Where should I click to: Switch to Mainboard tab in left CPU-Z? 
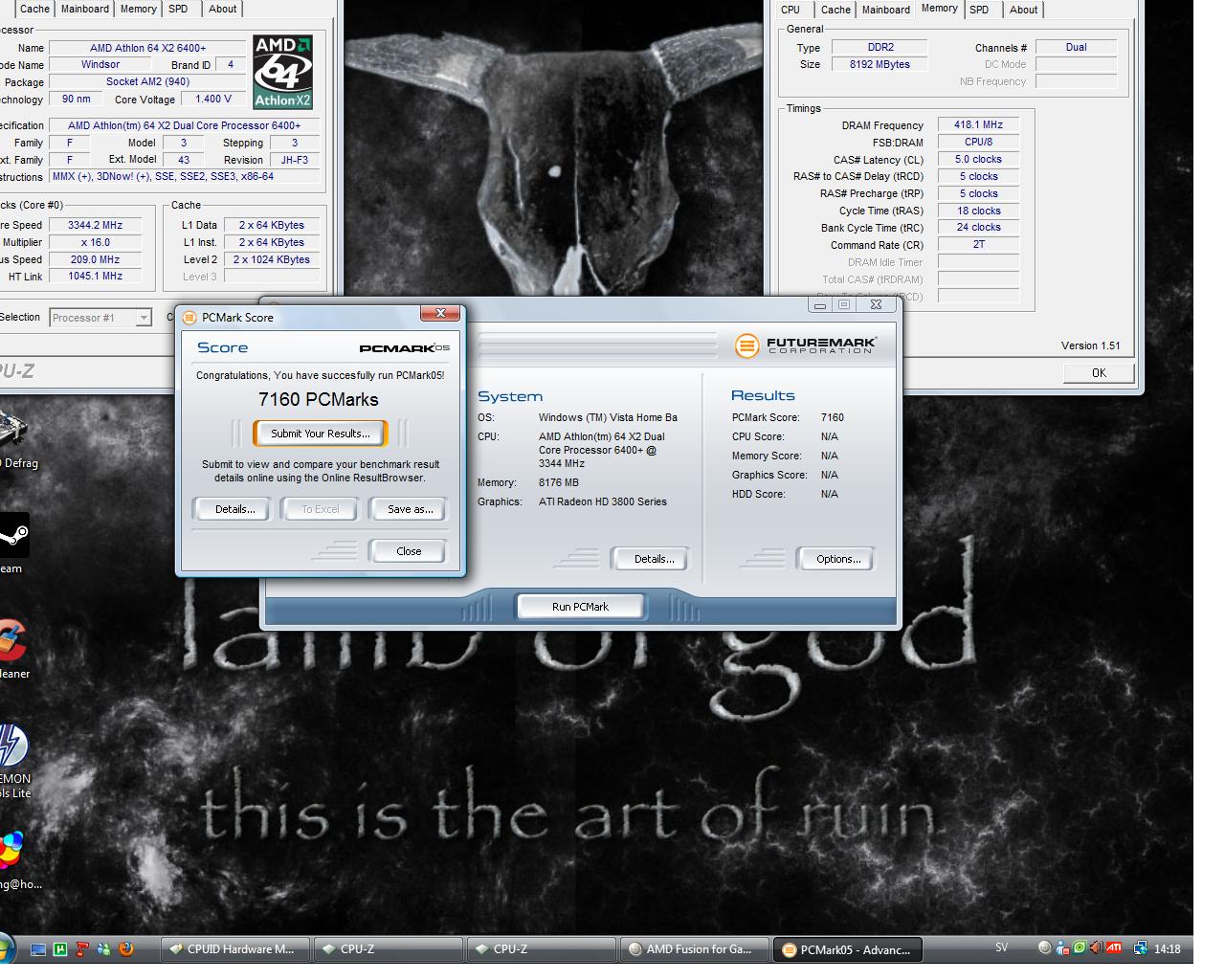pyautogui.click(x=85, y=9)
